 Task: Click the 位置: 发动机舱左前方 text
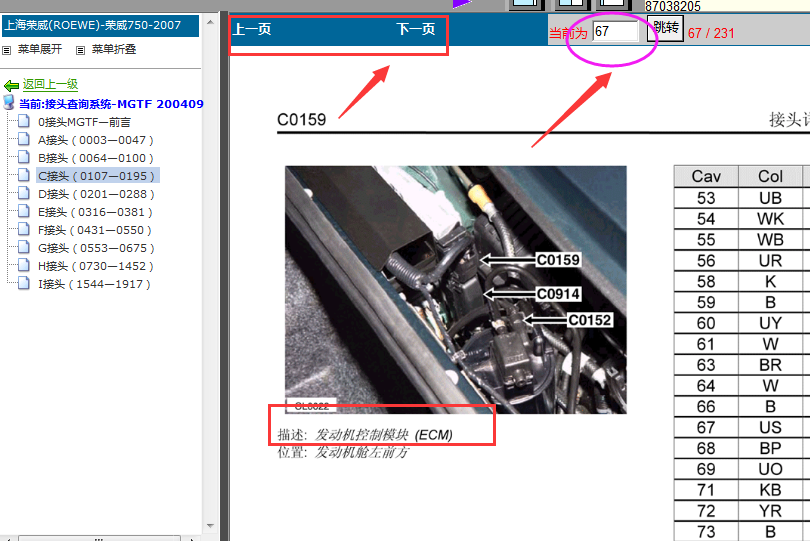343,453
